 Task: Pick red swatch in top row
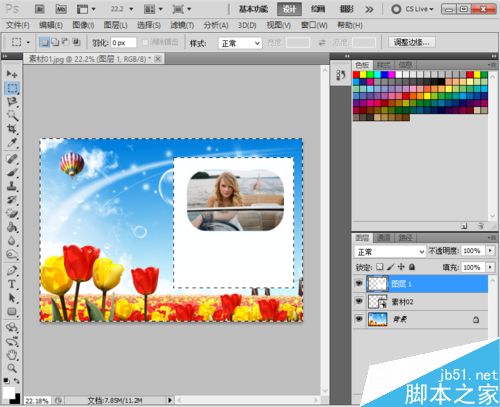(x=356, y=74)
